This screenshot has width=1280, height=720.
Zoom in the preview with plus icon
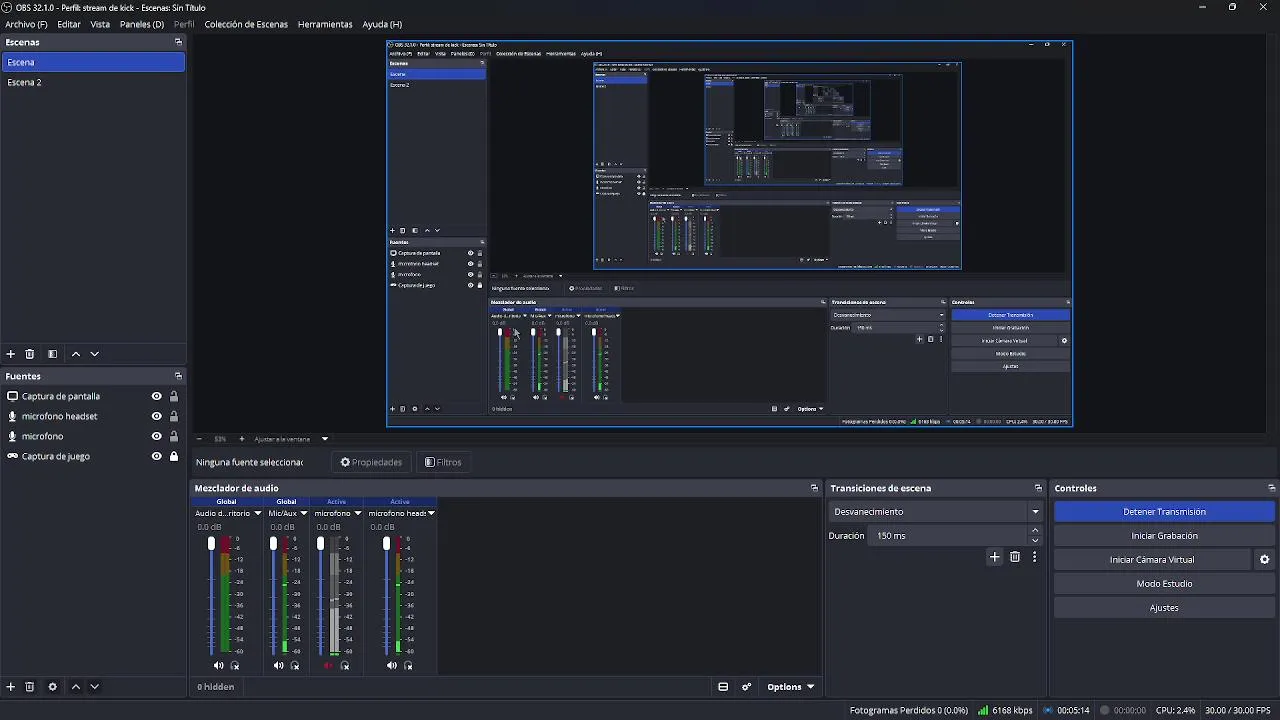tap(241, 439)
